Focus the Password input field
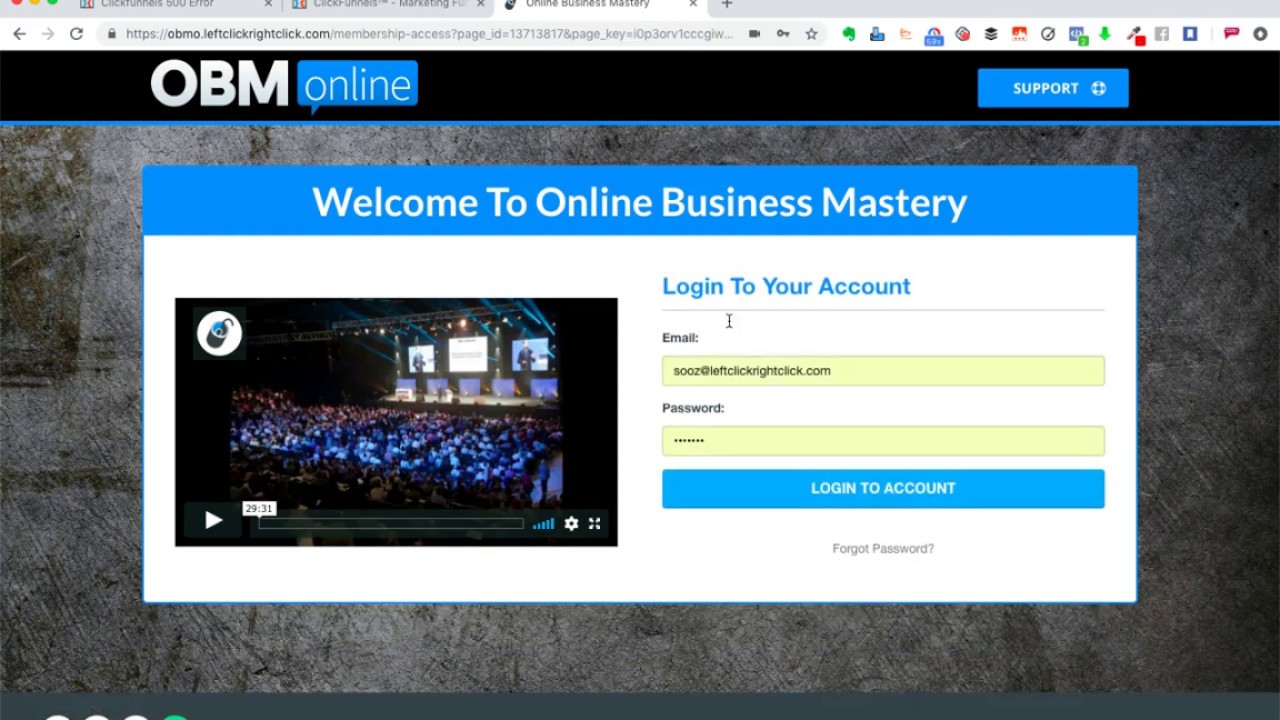The height and width of the screenshot is (720, 1280). click(x=883, y=441)
